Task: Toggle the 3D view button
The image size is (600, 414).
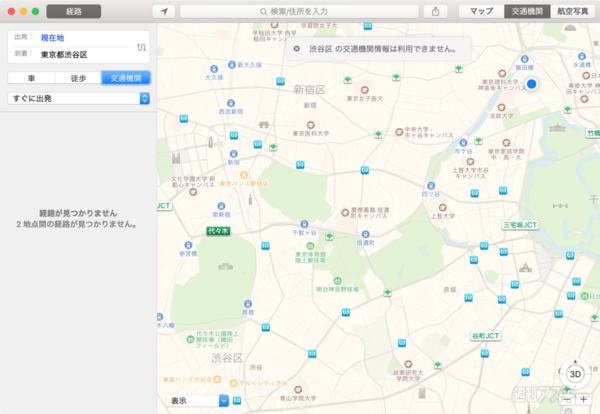Action: [575, 374]
